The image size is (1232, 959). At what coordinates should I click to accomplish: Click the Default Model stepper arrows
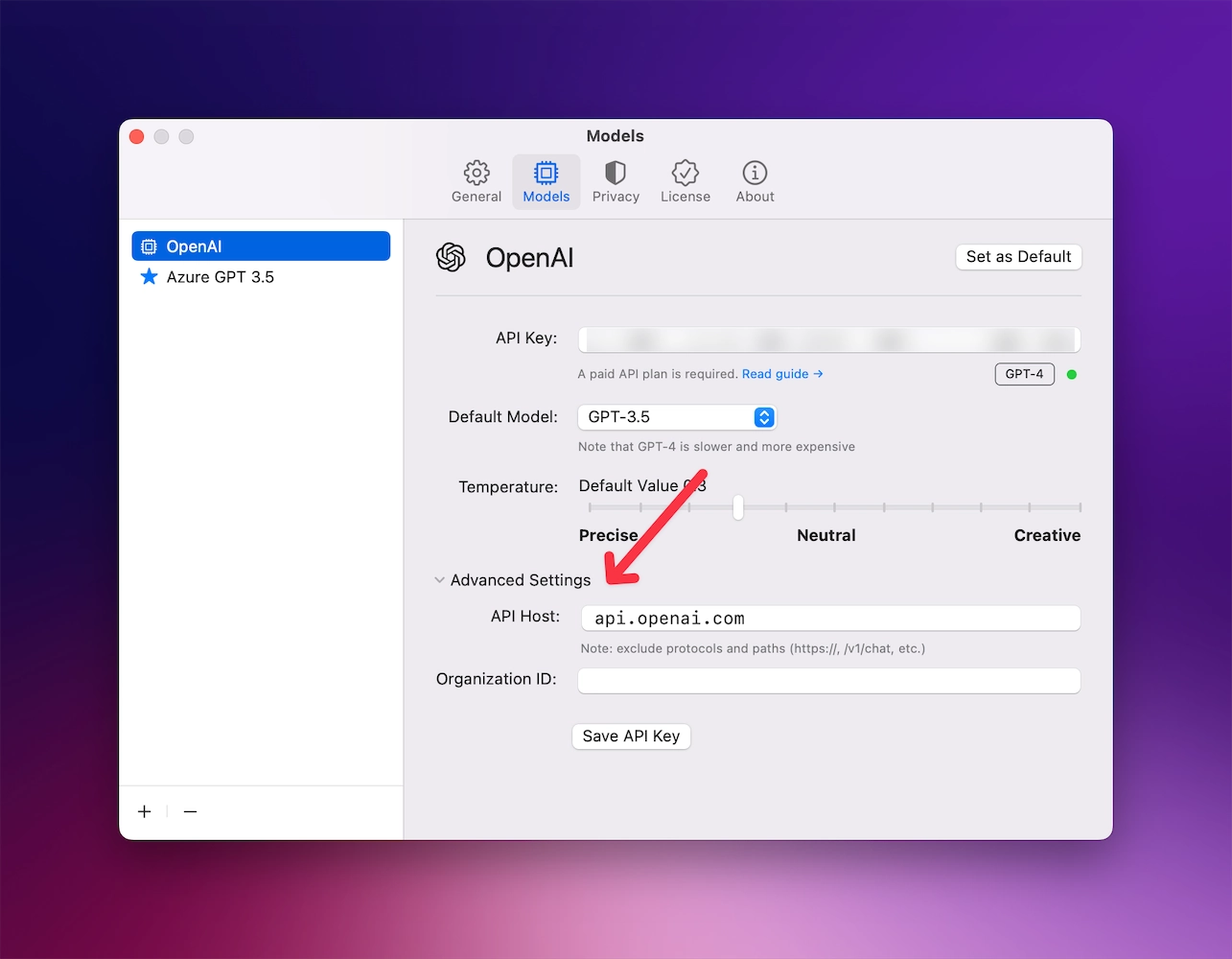(x=763, y=417)
